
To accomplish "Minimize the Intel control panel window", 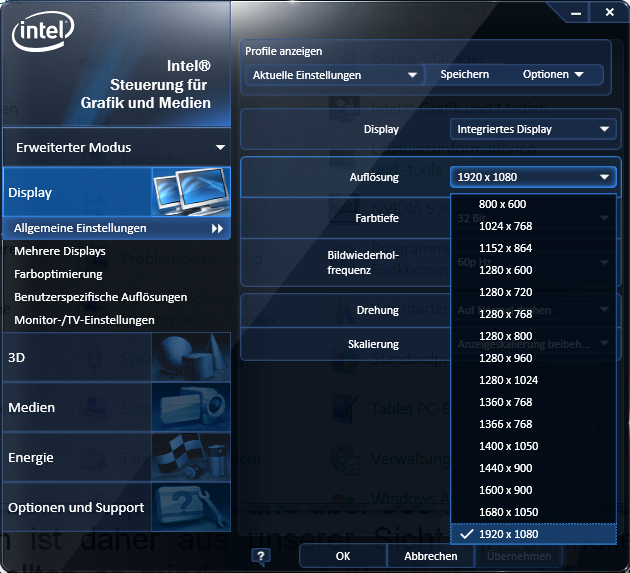I will [576, 13].
